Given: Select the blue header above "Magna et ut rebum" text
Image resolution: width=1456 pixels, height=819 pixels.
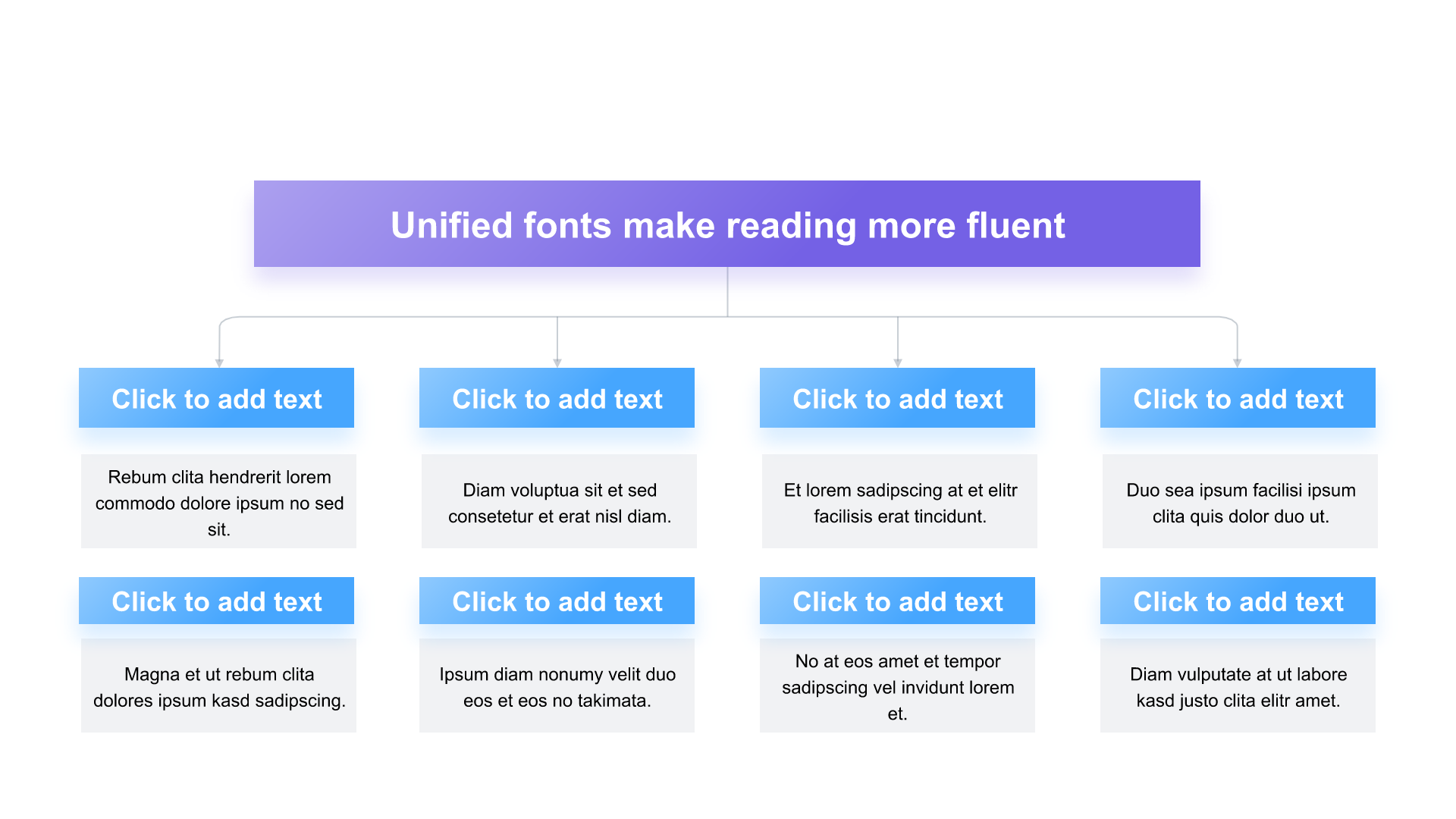Looking at the screenshot, I should tap(216, 601).
